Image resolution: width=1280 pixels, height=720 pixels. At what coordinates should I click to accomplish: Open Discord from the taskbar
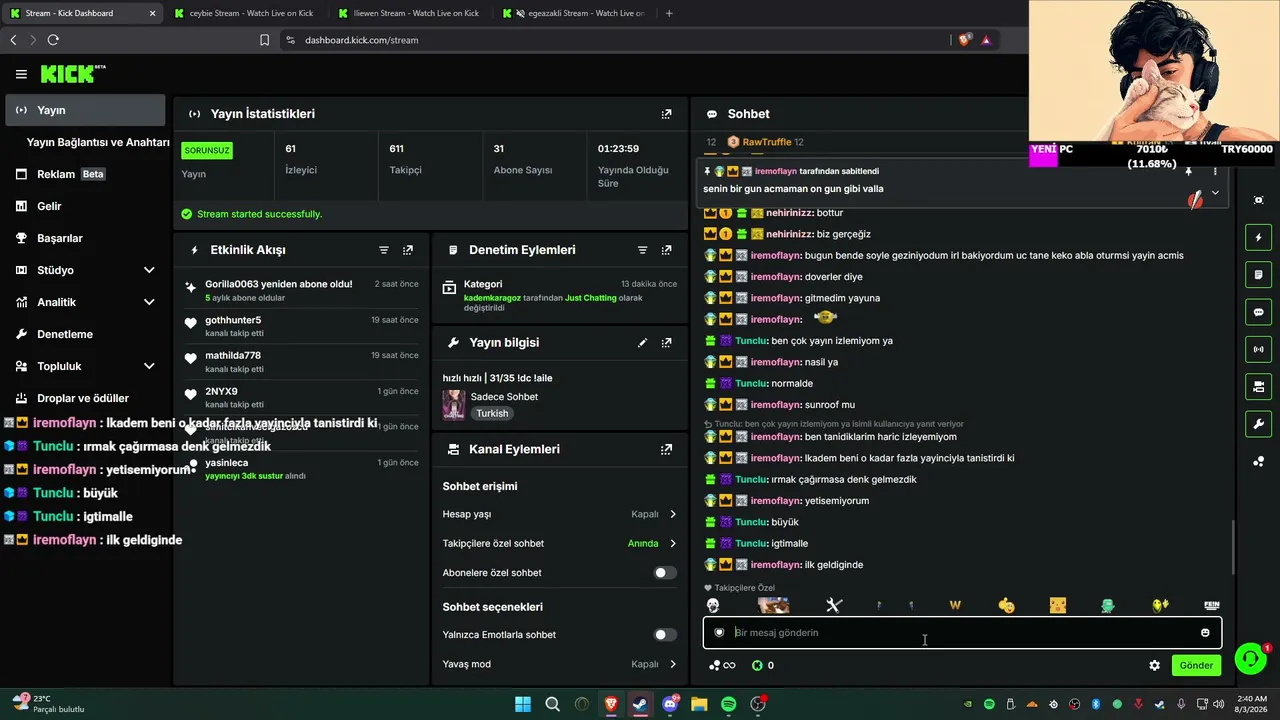[x=670, y=704]
